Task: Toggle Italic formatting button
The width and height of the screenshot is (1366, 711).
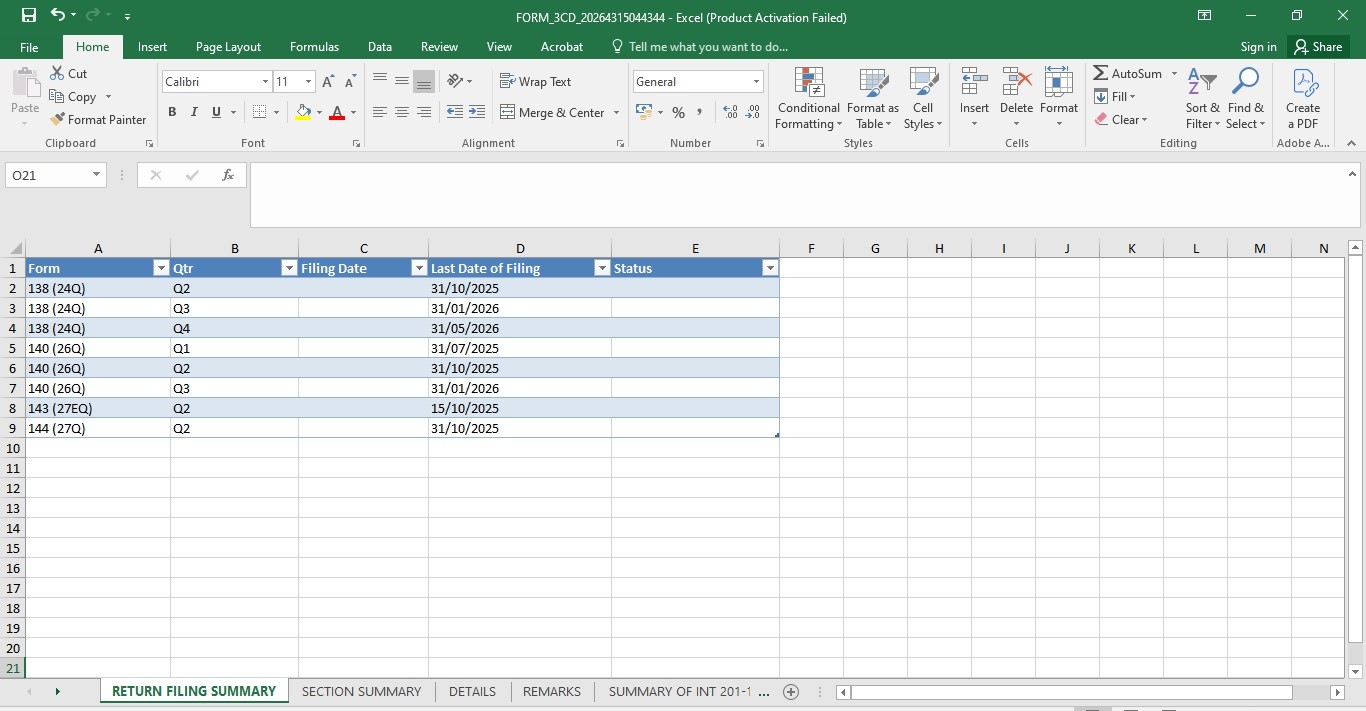Action: tap(194, 112)
